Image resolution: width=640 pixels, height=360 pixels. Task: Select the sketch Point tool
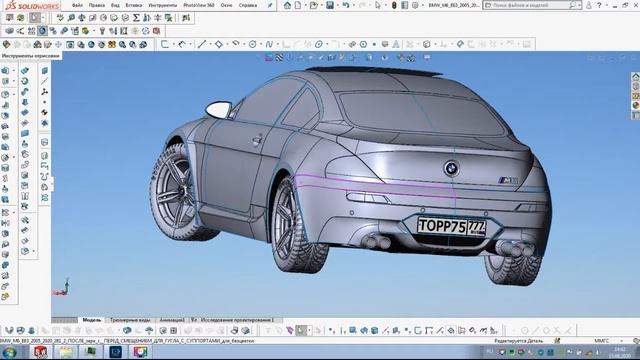point(374,44)
